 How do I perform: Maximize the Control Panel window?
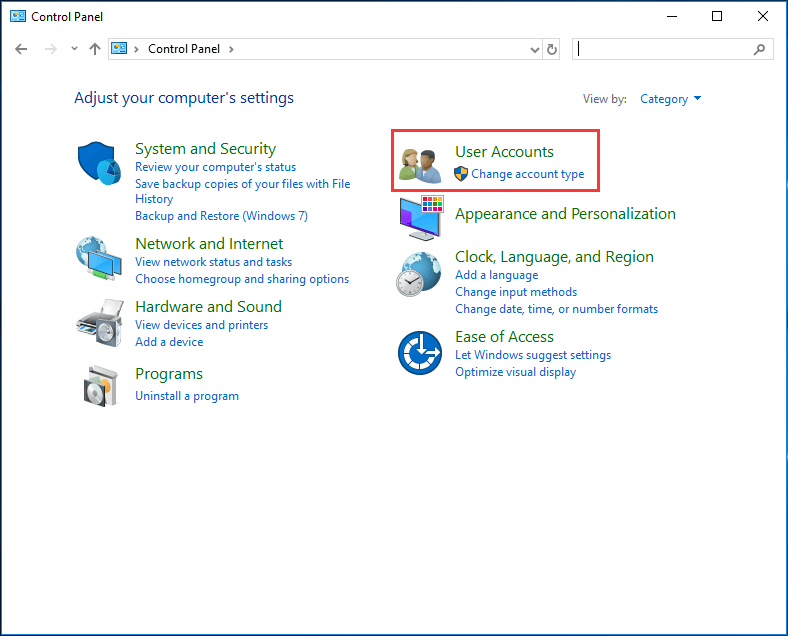click(717, 17)
